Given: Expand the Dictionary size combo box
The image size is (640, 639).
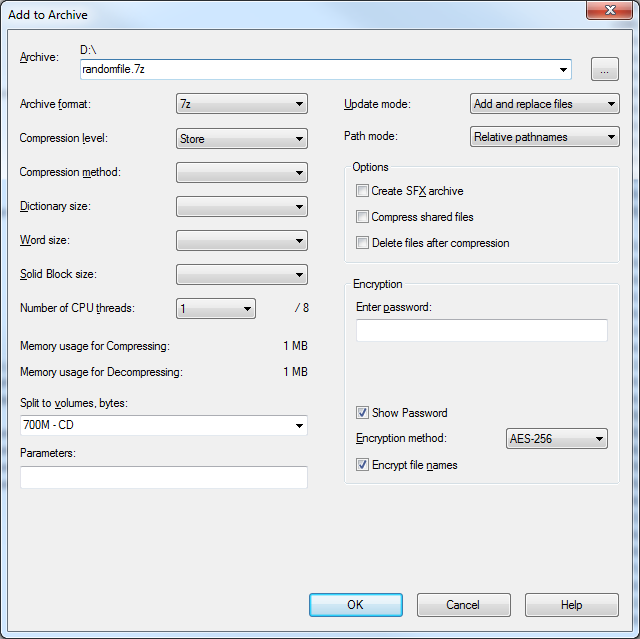Looking at the screenshot, I should click(242, 206).
